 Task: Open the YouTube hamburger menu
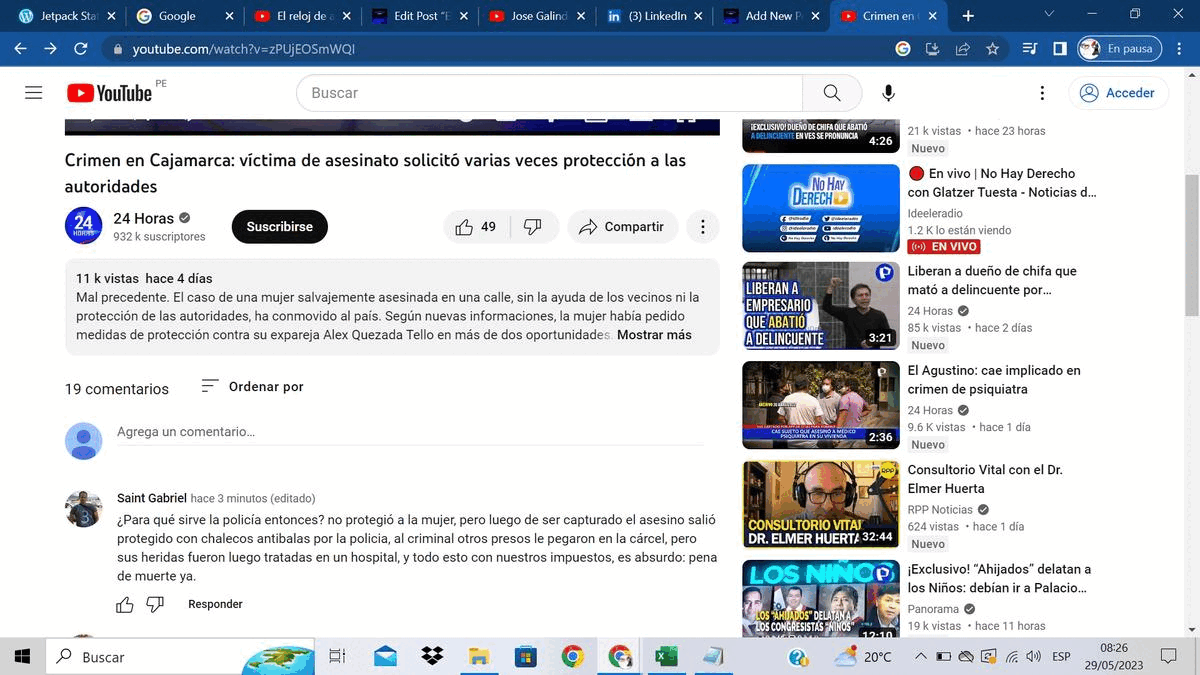point(33,92)
